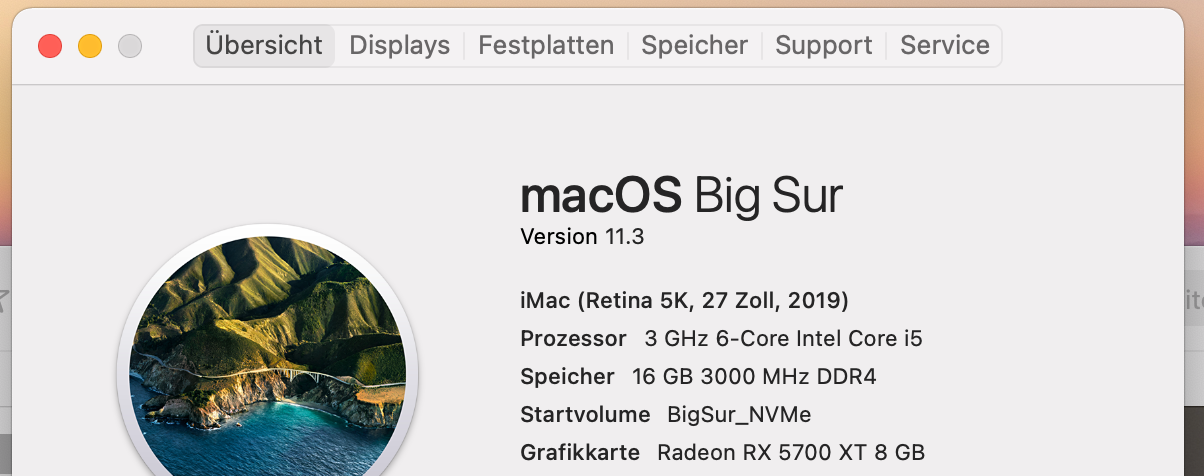
Task: Minimize window using the yellow button
Action: pyautogui.click(x=90, y=46)
